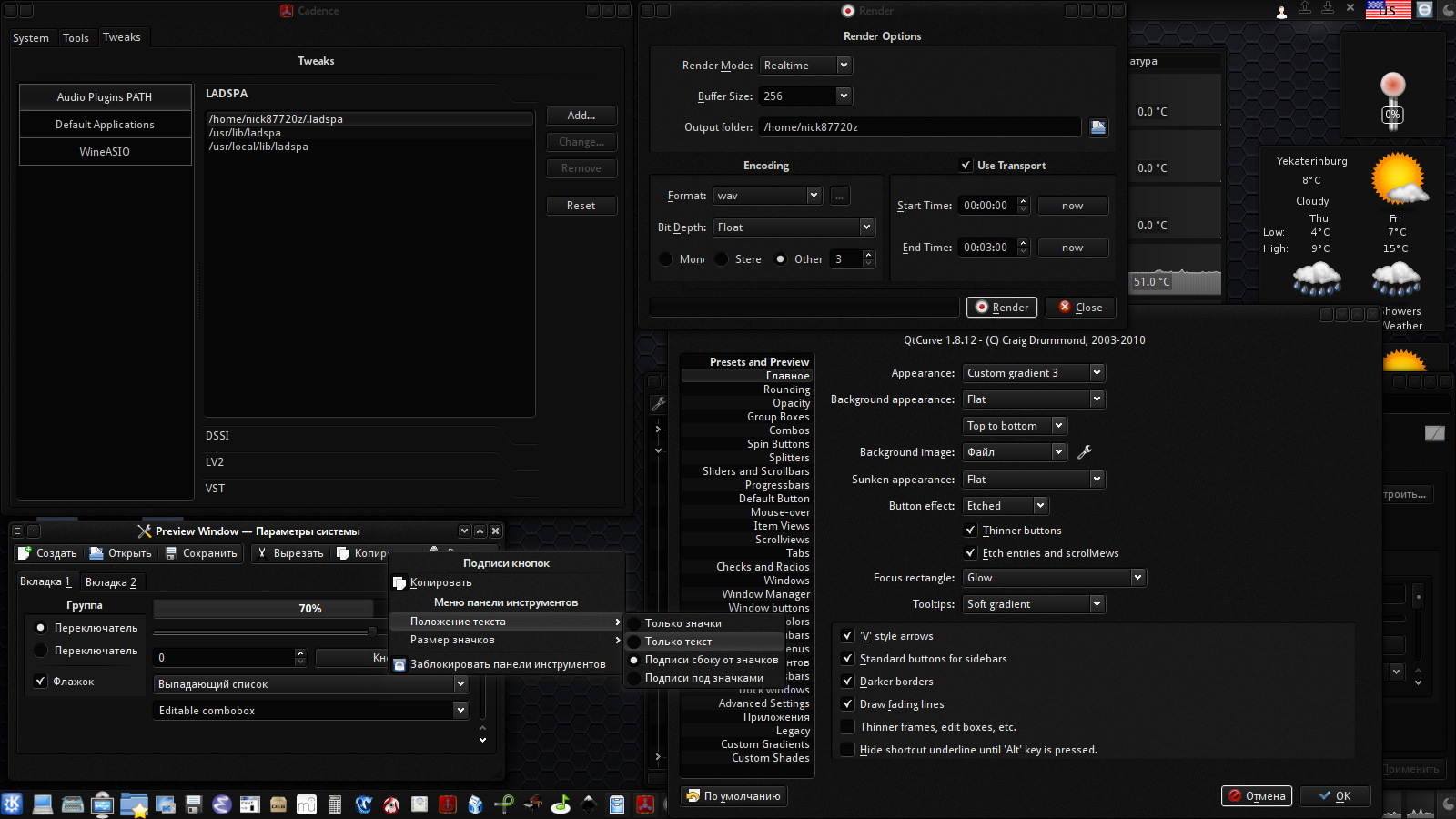Uncheck Darker borders option

(848, 682)
